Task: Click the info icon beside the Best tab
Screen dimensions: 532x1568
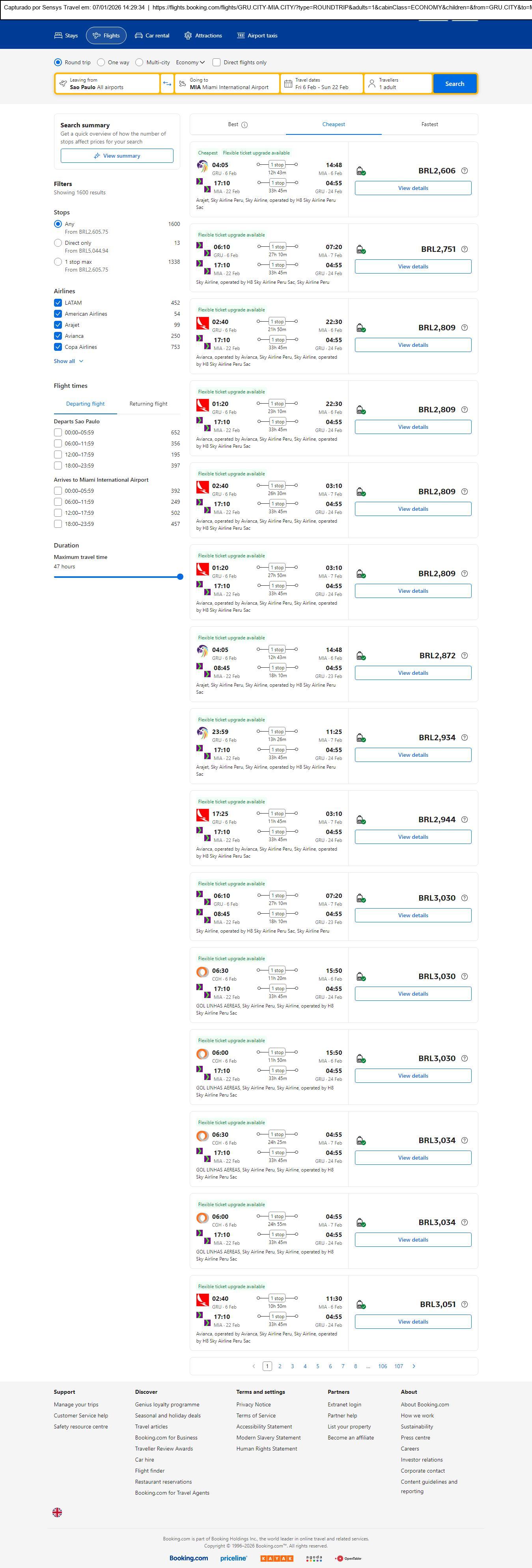Action: click(x=245, y=125)
